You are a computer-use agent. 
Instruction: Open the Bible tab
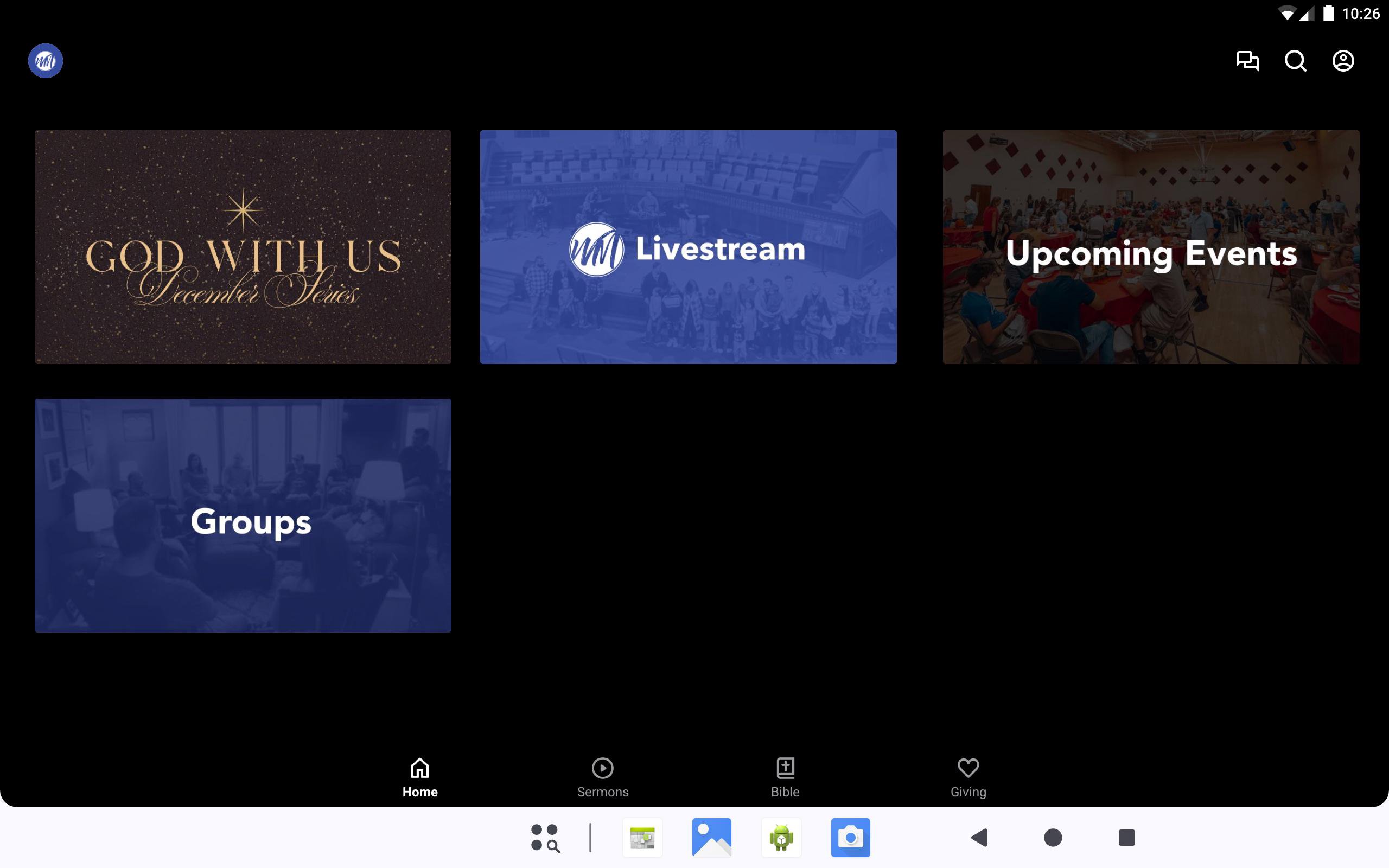click(x=785, y=777)
